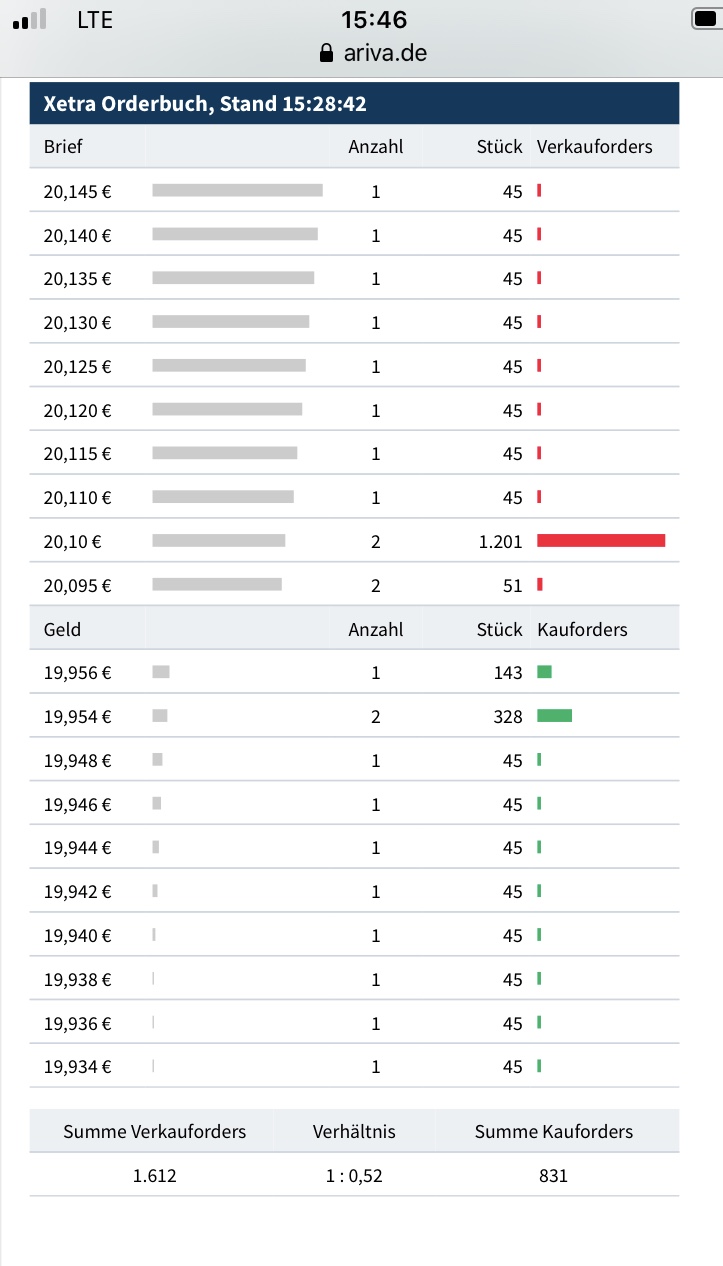Click the Summe Verkauforders total 1.612

pos(154,1176)
